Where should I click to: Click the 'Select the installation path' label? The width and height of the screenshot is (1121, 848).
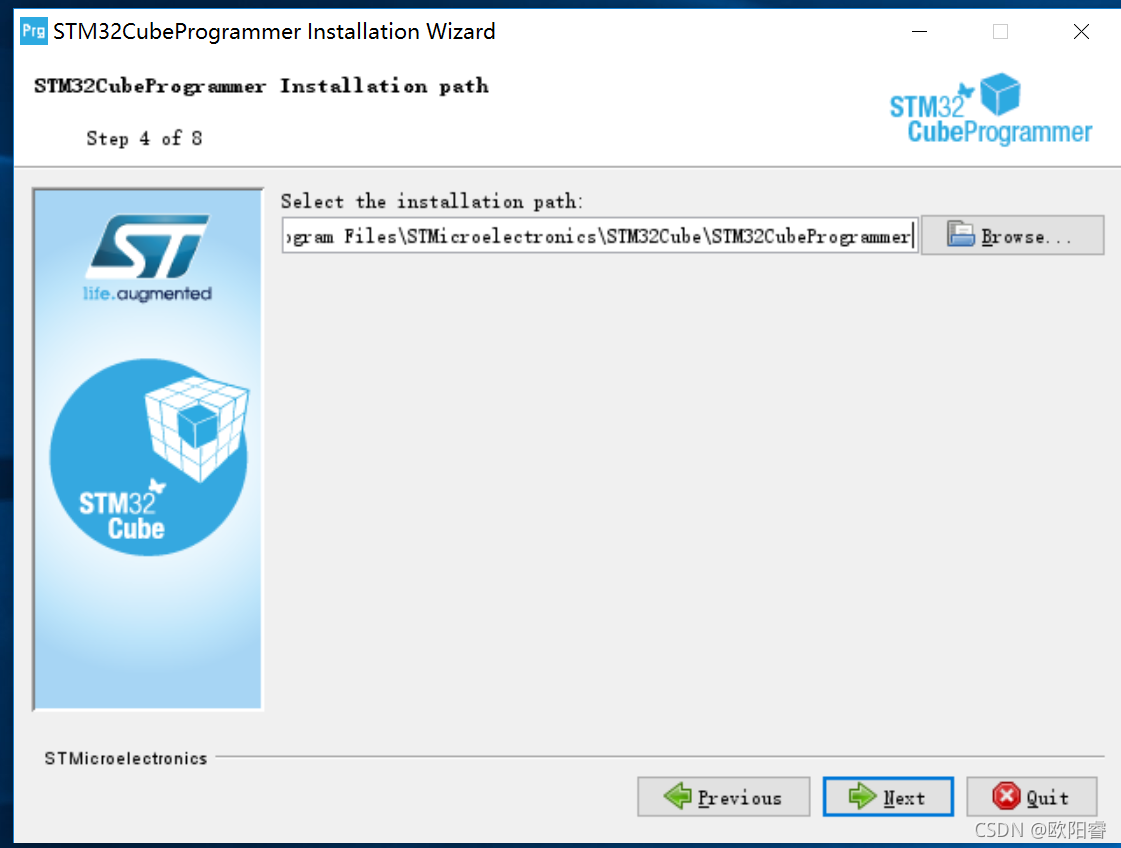tap(432, 202)
